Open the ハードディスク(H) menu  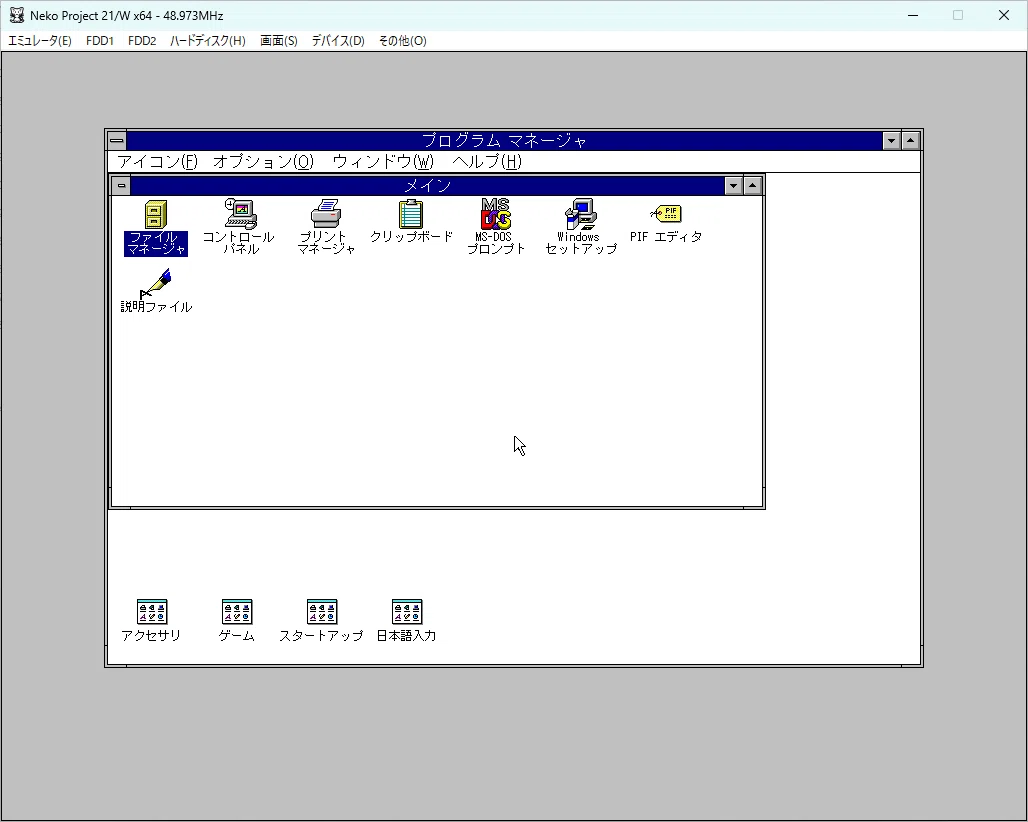208,41
